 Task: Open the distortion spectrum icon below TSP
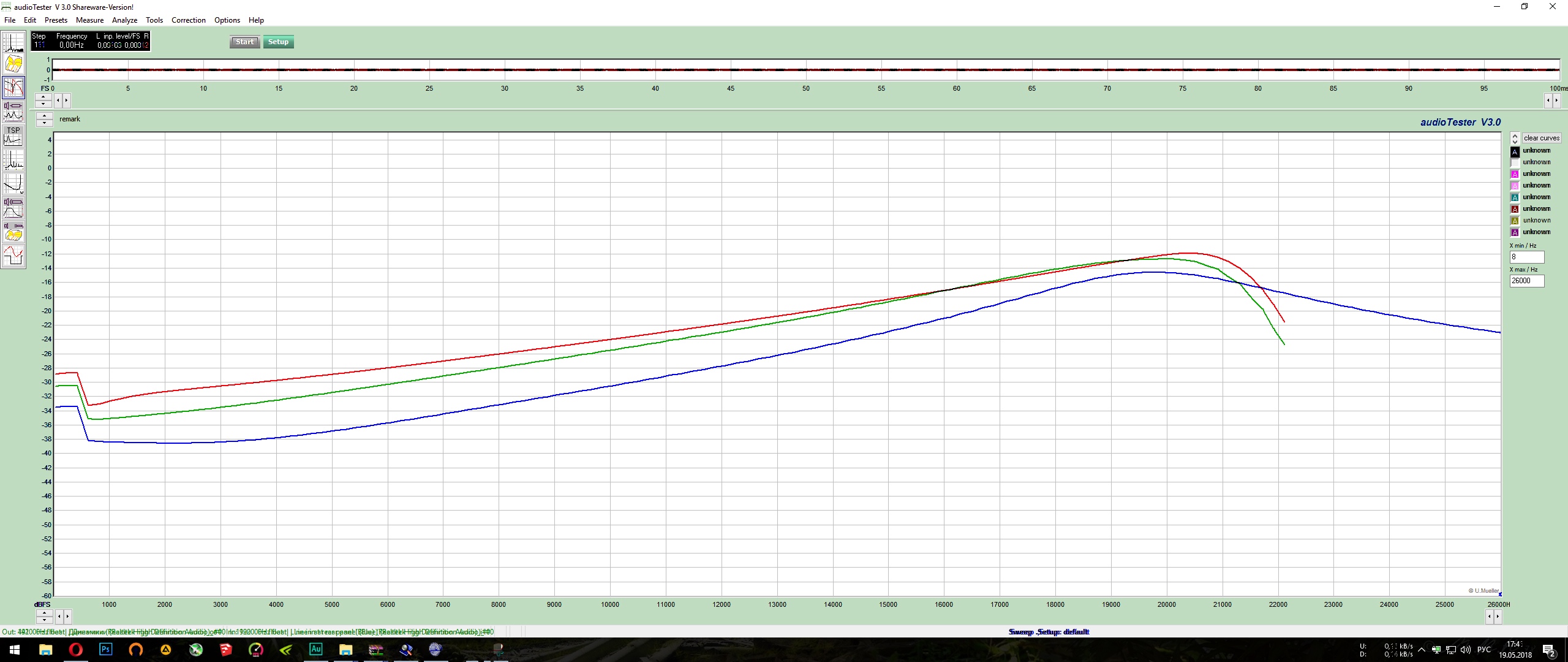(x=13, y=160)
